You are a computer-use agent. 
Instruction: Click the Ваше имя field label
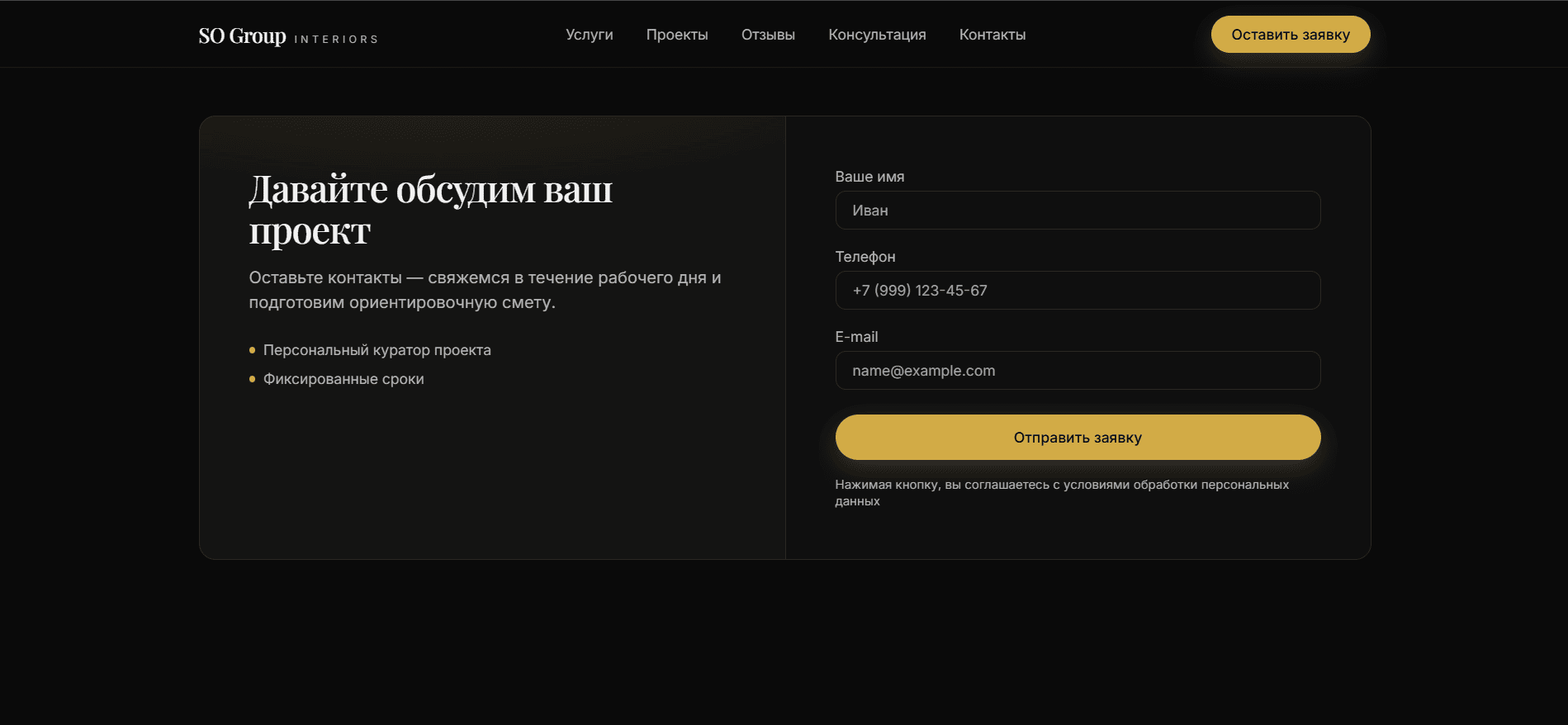(869, 177)
